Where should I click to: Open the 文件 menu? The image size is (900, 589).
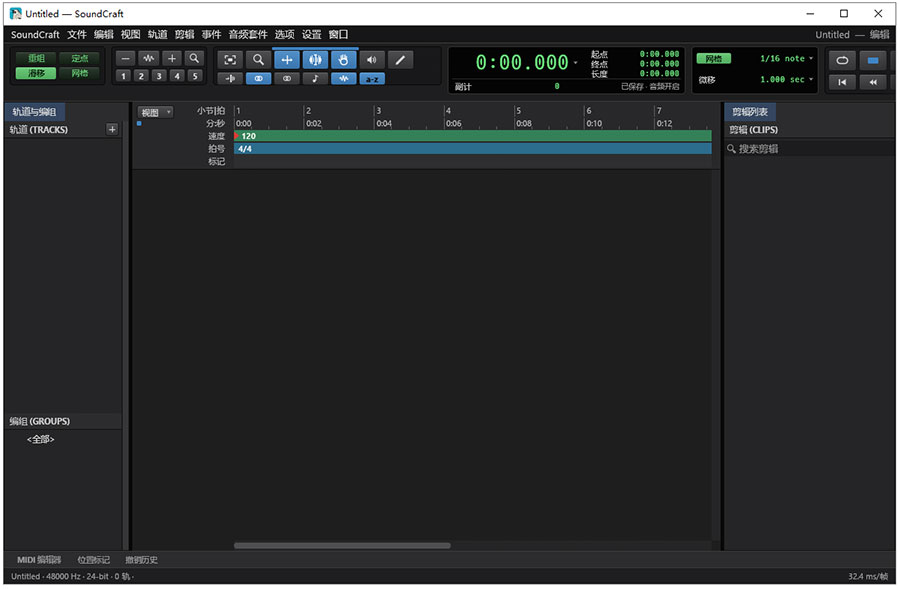pyautogui.click(x=77, y=34)
